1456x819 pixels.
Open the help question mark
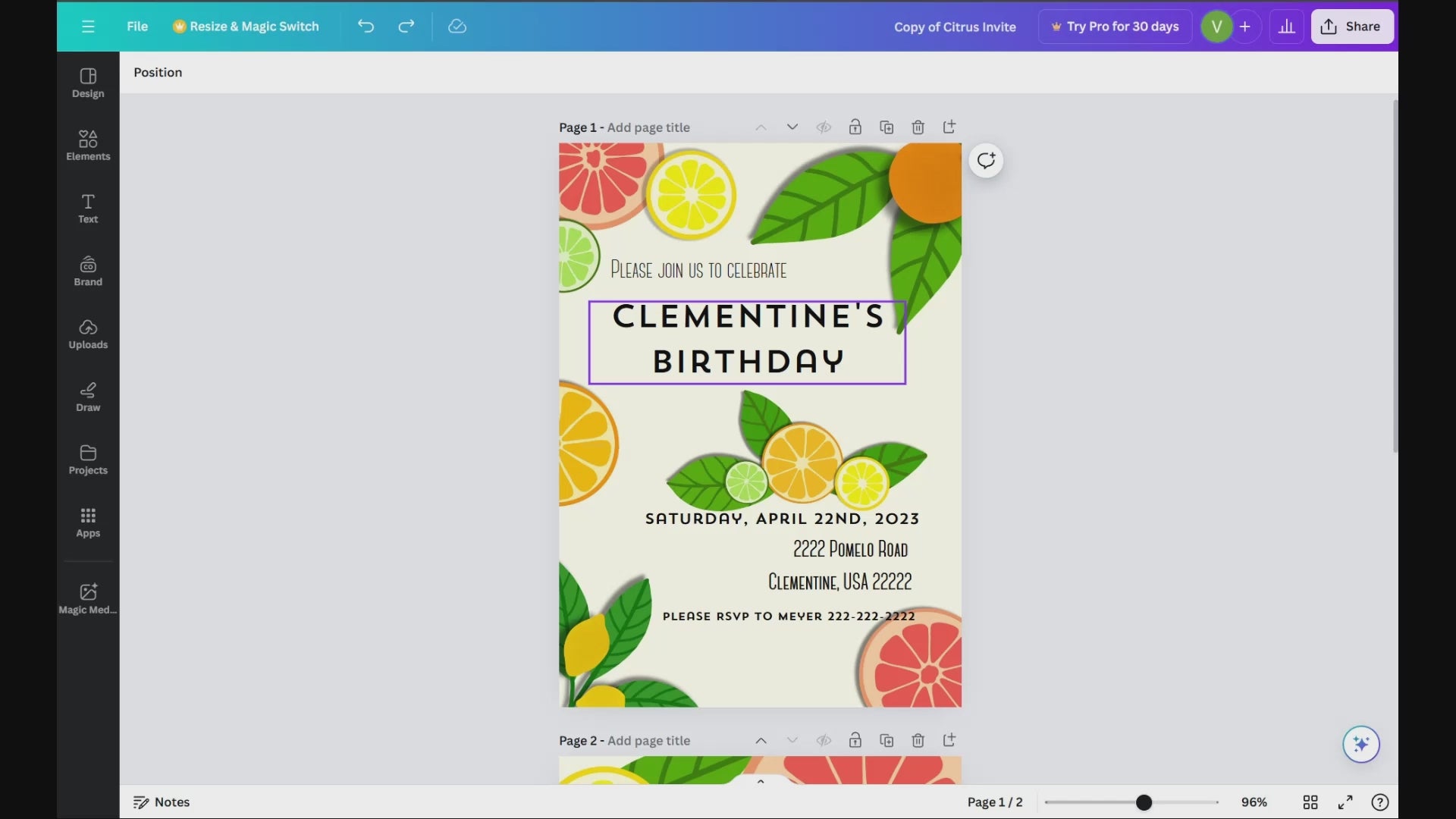coord(1380,802)
